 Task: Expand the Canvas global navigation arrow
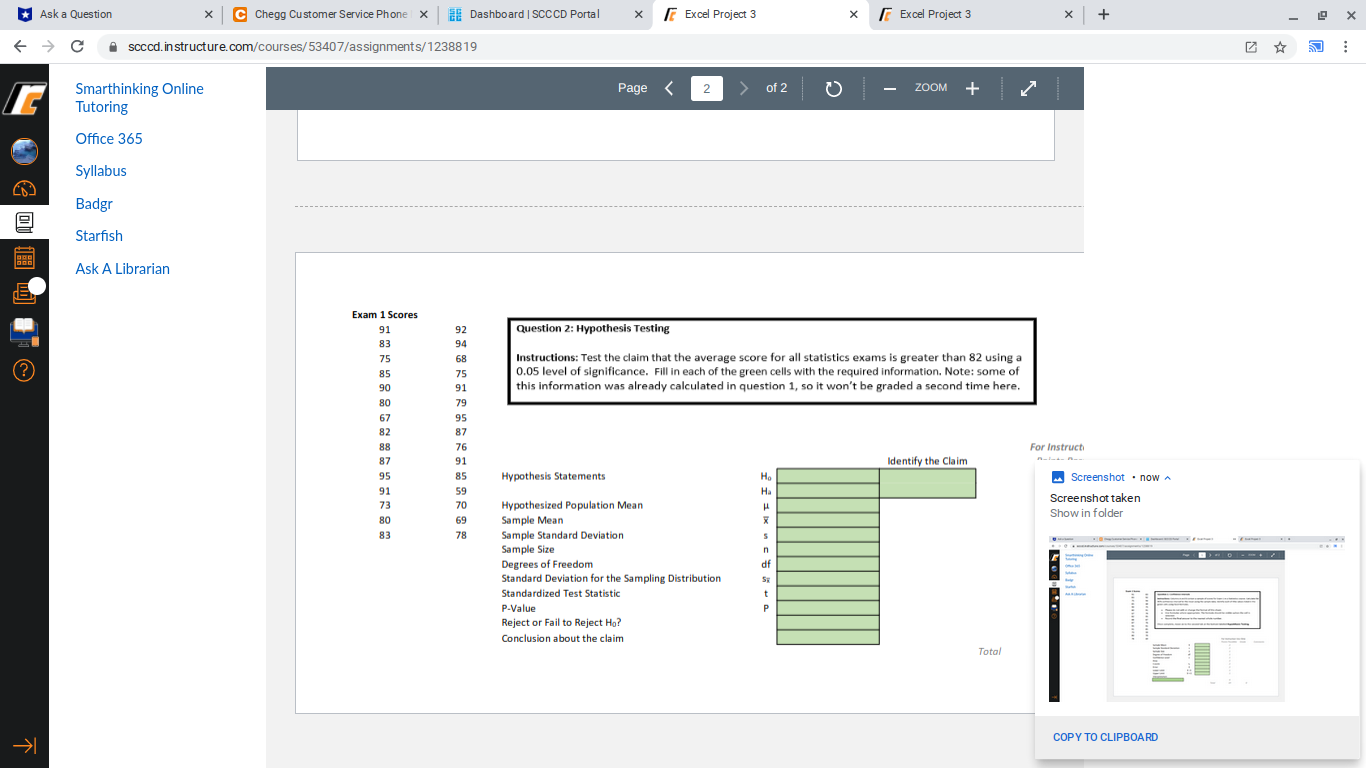[x=24, y=746]
